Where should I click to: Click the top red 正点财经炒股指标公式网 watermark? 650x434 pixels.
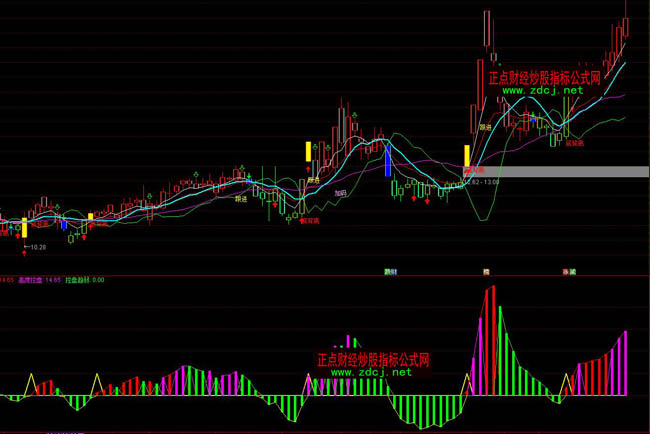(543, 77)
